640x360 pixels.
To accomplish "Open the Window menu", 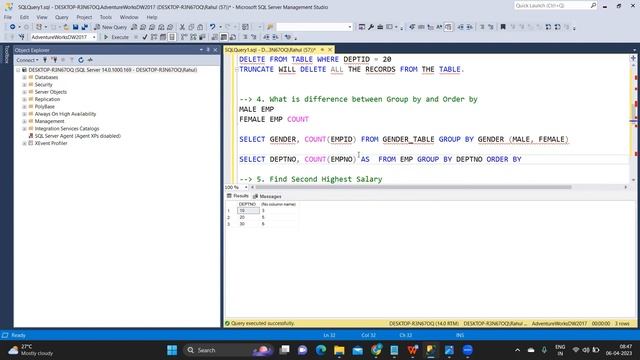I will pyautogui.click(x=129, y=17).
